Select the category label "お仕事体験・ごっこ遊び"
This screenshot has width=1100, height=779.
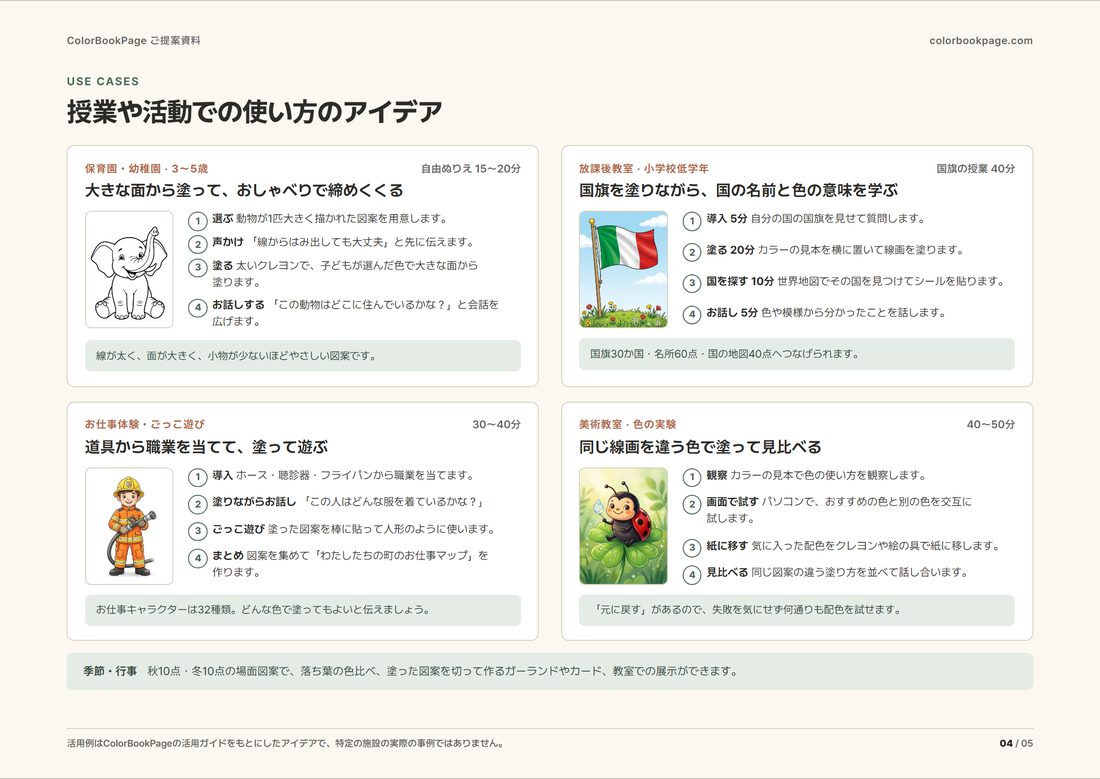[145, 425]
